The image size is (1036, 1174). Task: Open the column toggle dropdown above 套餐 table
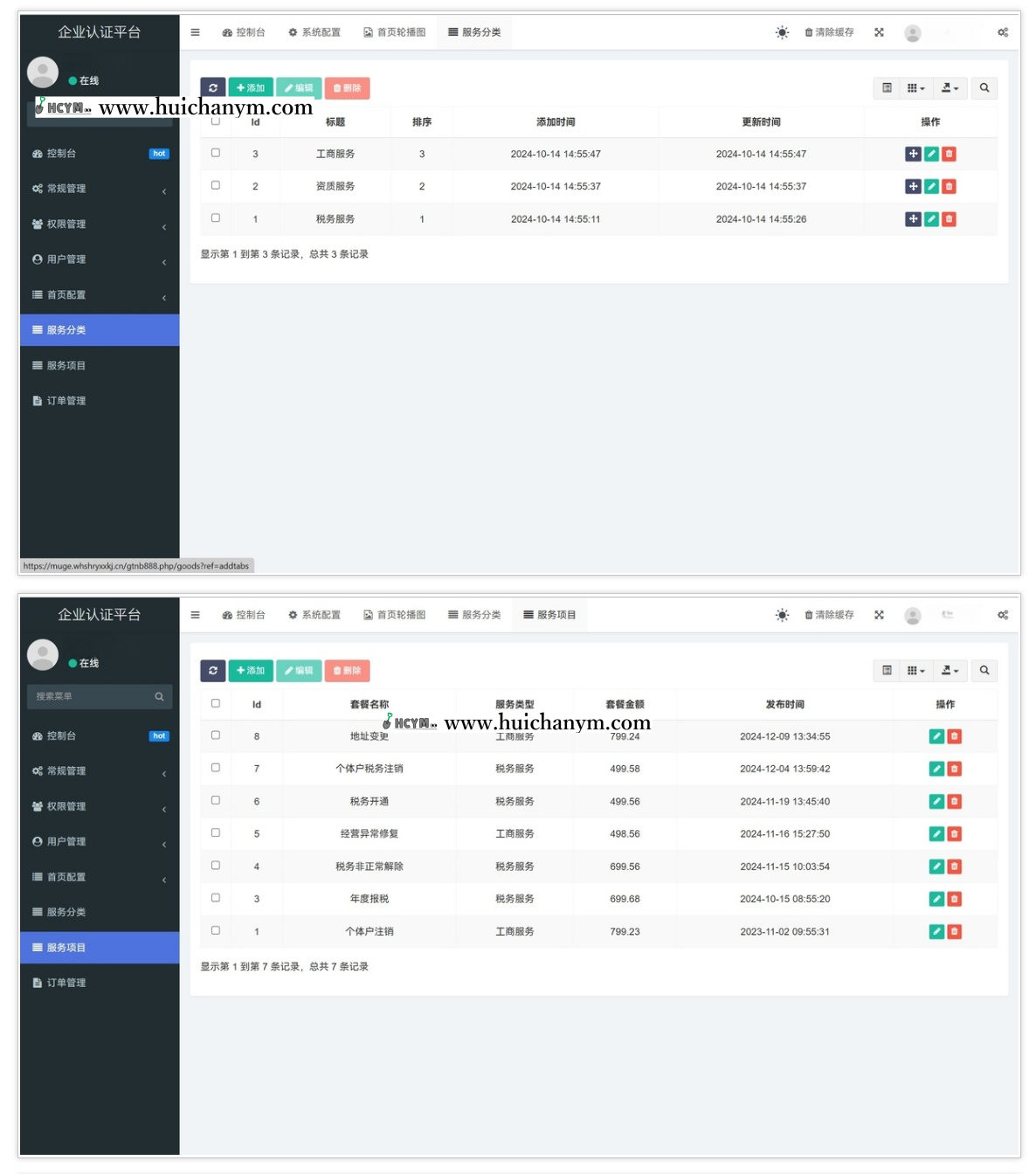point(915,671)
